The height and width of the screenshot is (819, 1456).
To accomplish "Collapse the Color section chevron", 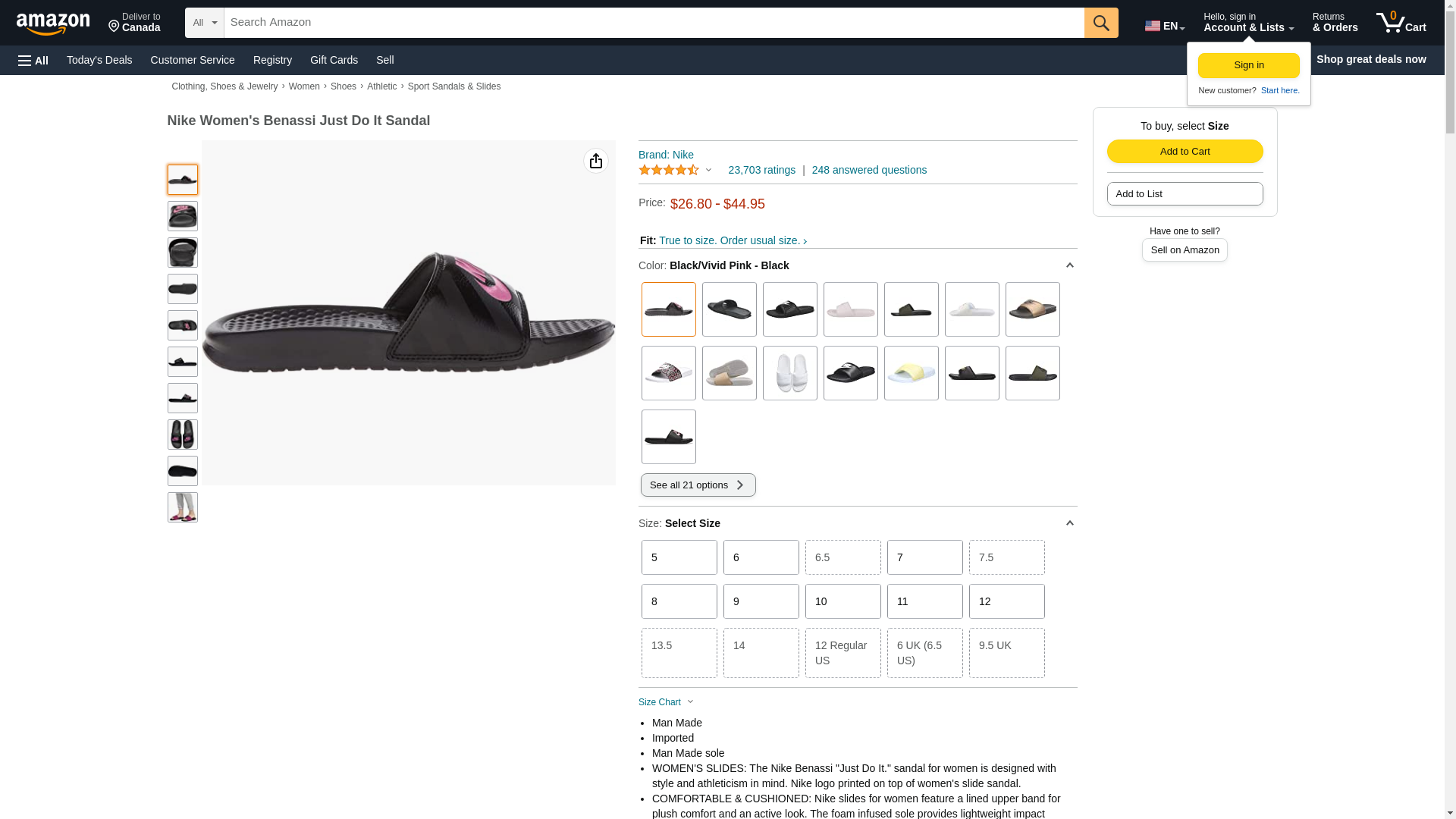I will tap(1069, 265).
